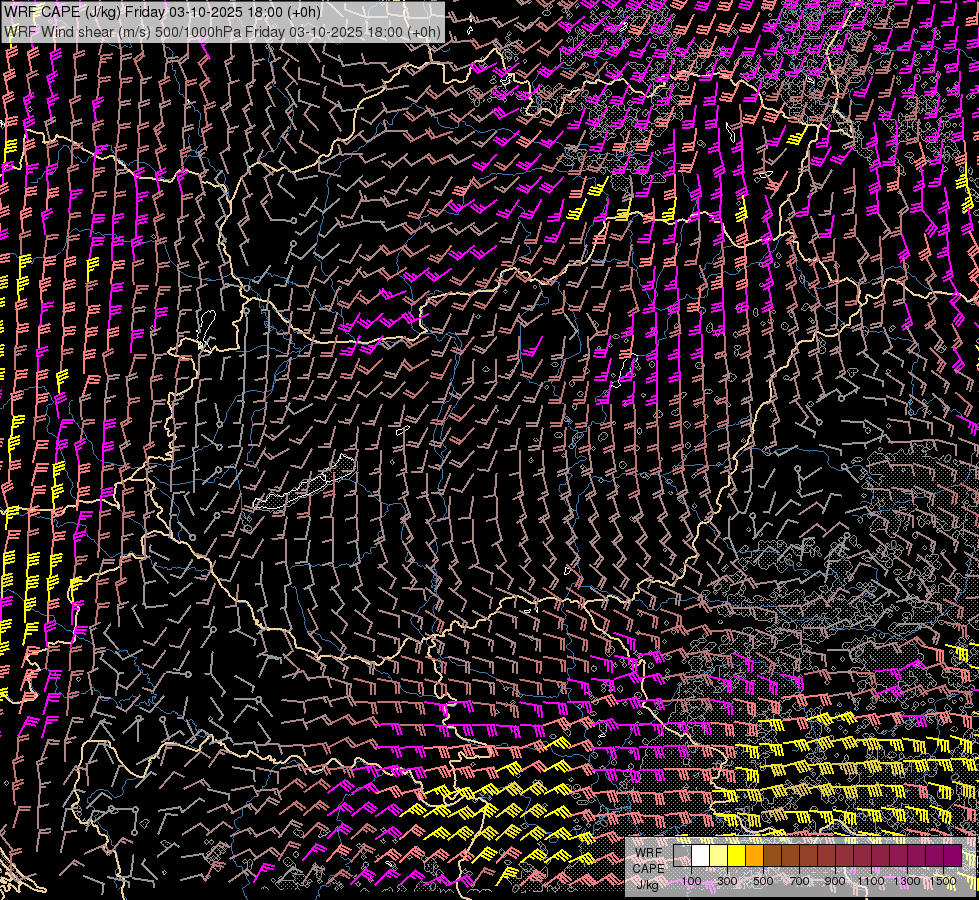The height and width of the screenshot is (900, 979).
Task: Click the 1500 label at the legend end
Action: point(943,881)
